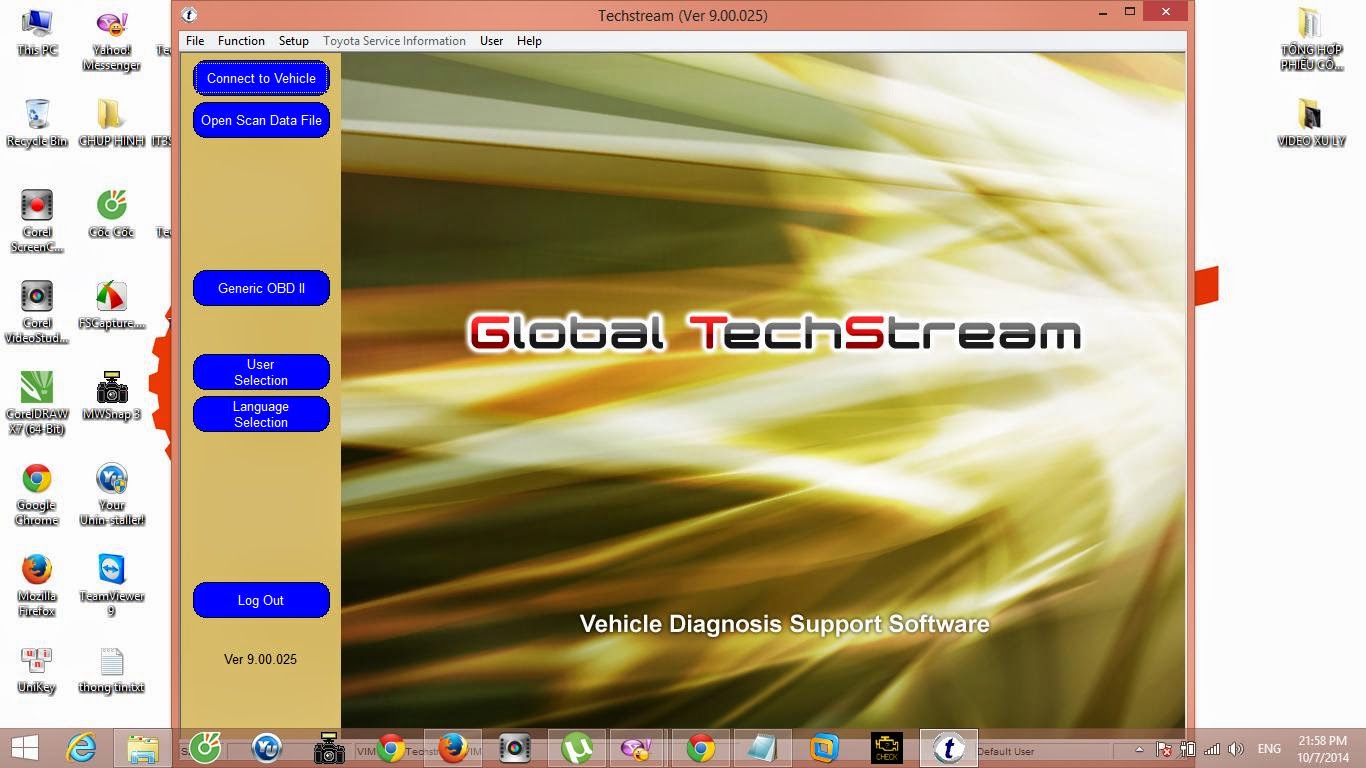Switch the ENG input language indicator

coord(1269,749)
